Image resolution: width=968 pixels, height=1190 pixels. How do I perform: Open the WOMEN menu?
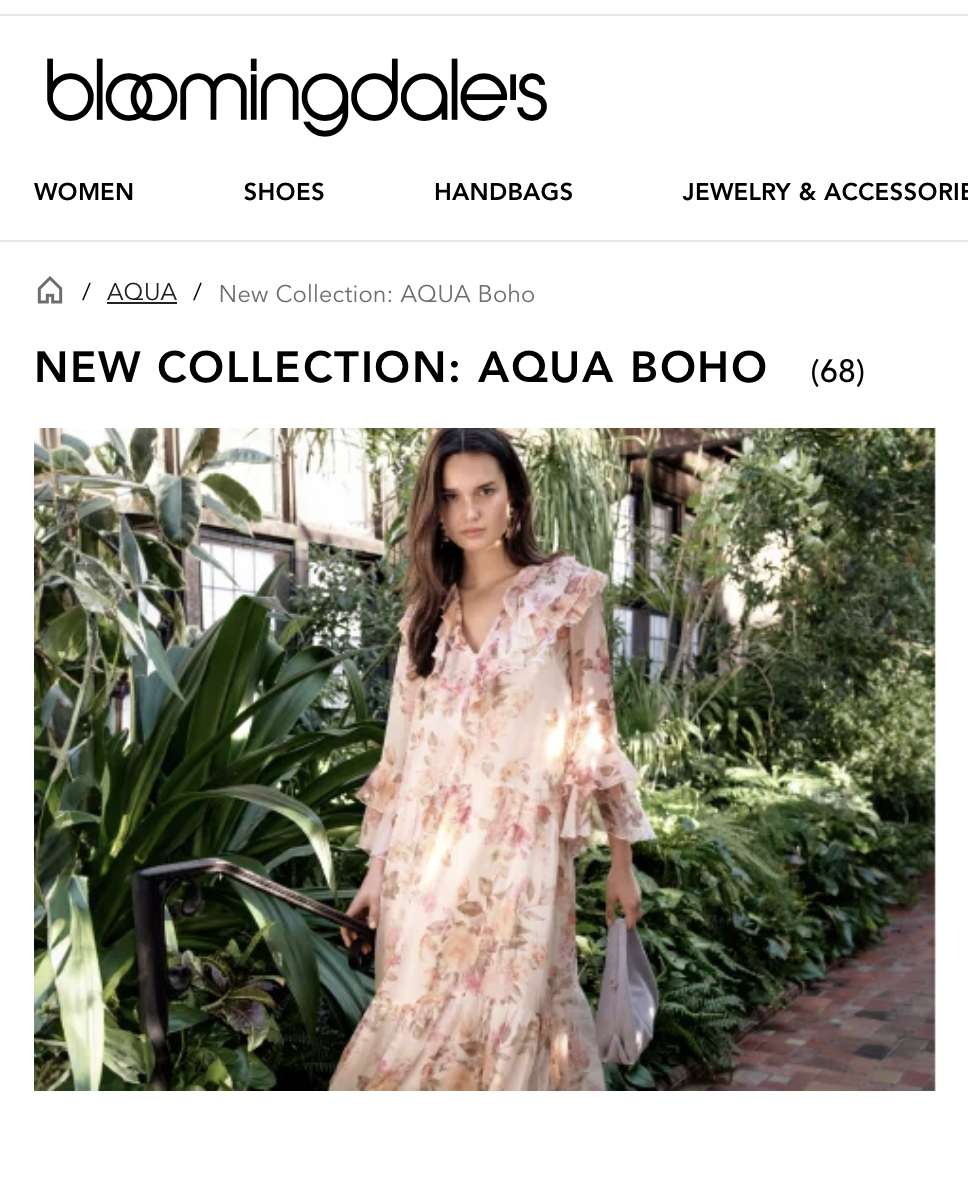pos(84,192)
